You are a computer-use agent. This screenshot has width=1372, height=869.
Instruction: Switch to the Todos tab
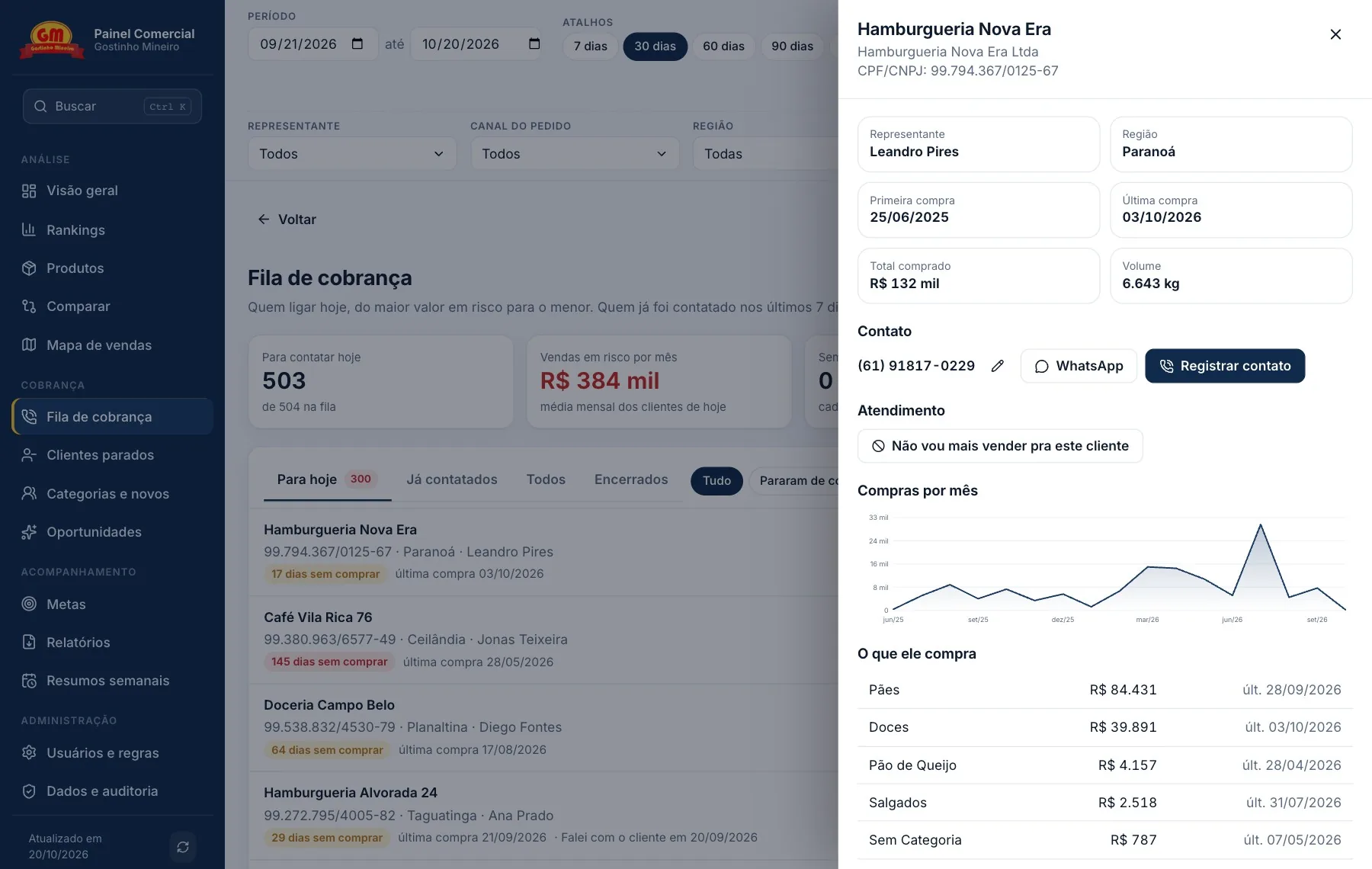pos(546,479)
